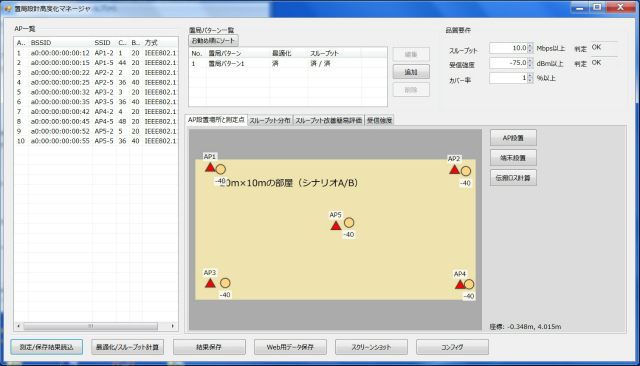Select the AP1 red triangle marker

click(x=210, y=167)
